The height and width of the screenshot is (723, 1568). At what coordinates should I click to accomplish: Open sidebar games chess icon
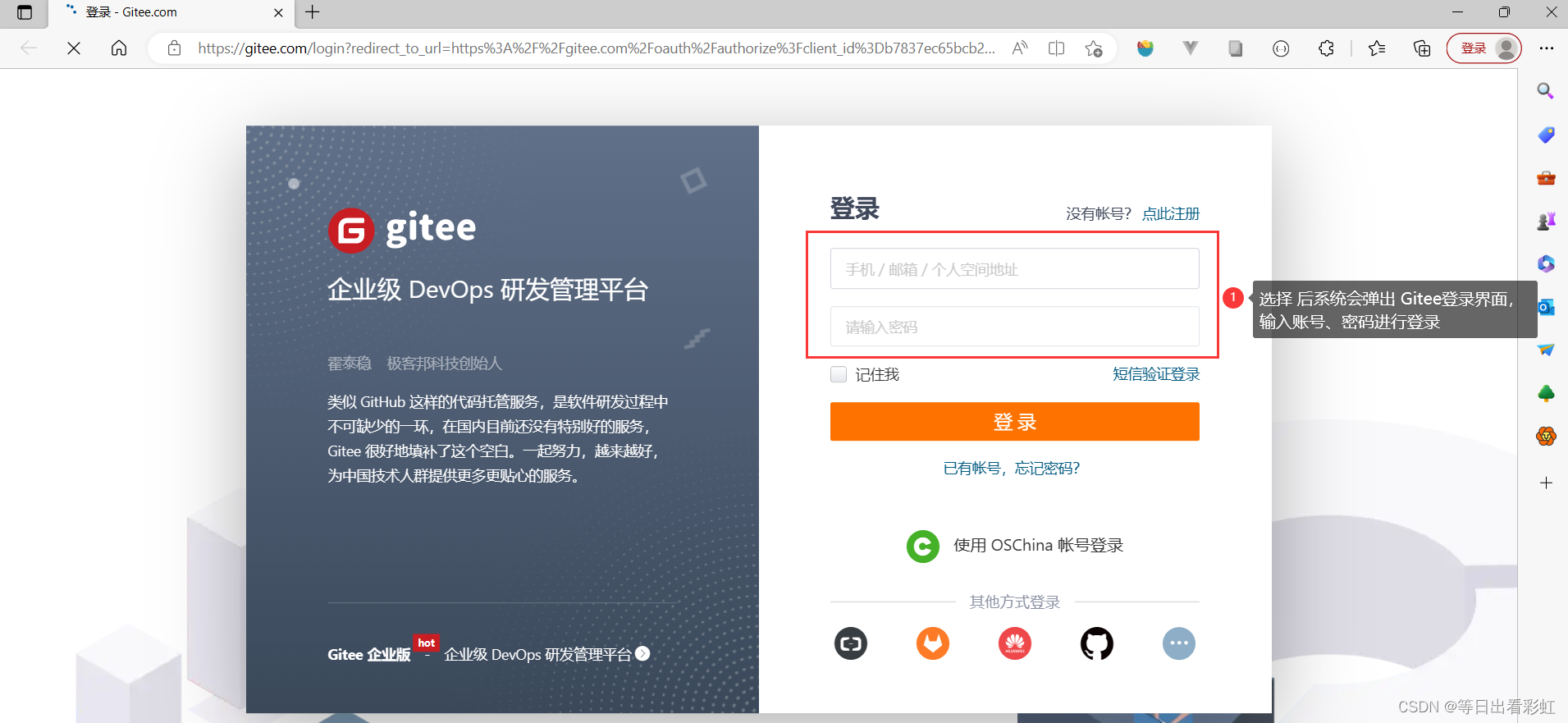pos(1546,221)
